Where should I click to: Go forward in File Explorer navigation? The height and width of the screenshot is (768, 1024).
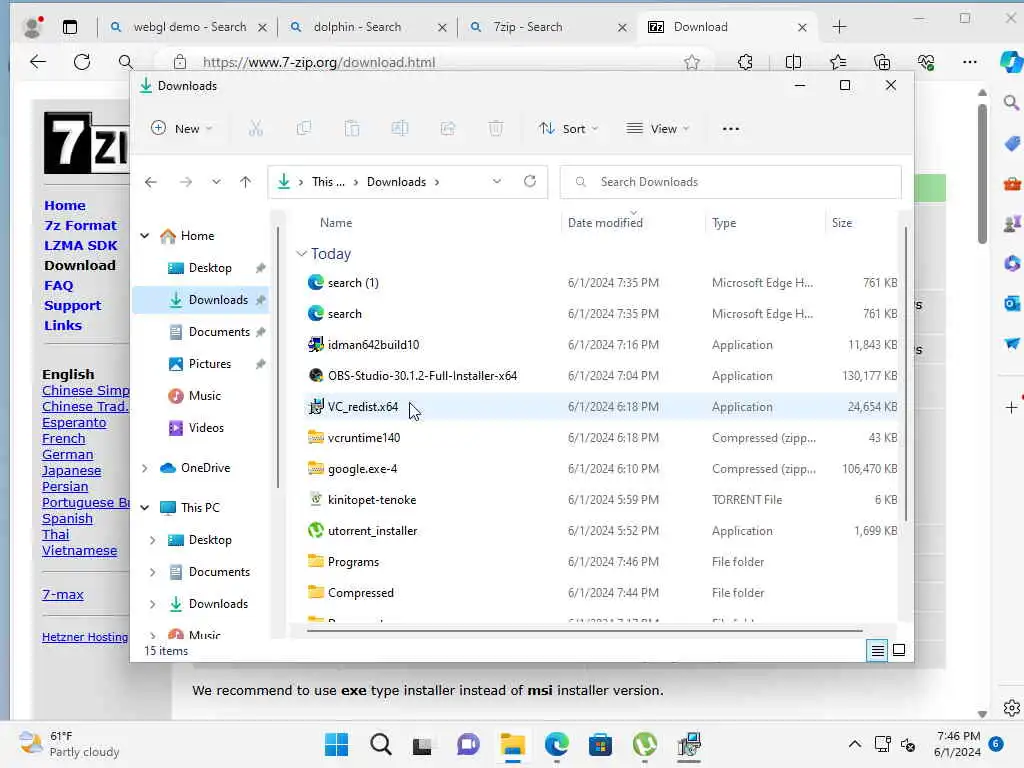pyautogui.click(x=186, y=182)
